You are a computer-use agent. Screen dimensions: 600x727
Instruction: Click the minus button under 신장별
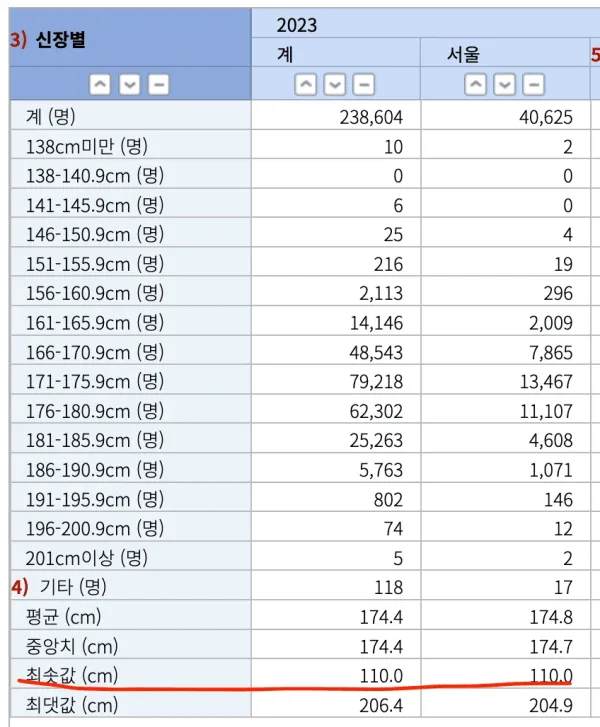pyautogui.click(x=159, y=85)
